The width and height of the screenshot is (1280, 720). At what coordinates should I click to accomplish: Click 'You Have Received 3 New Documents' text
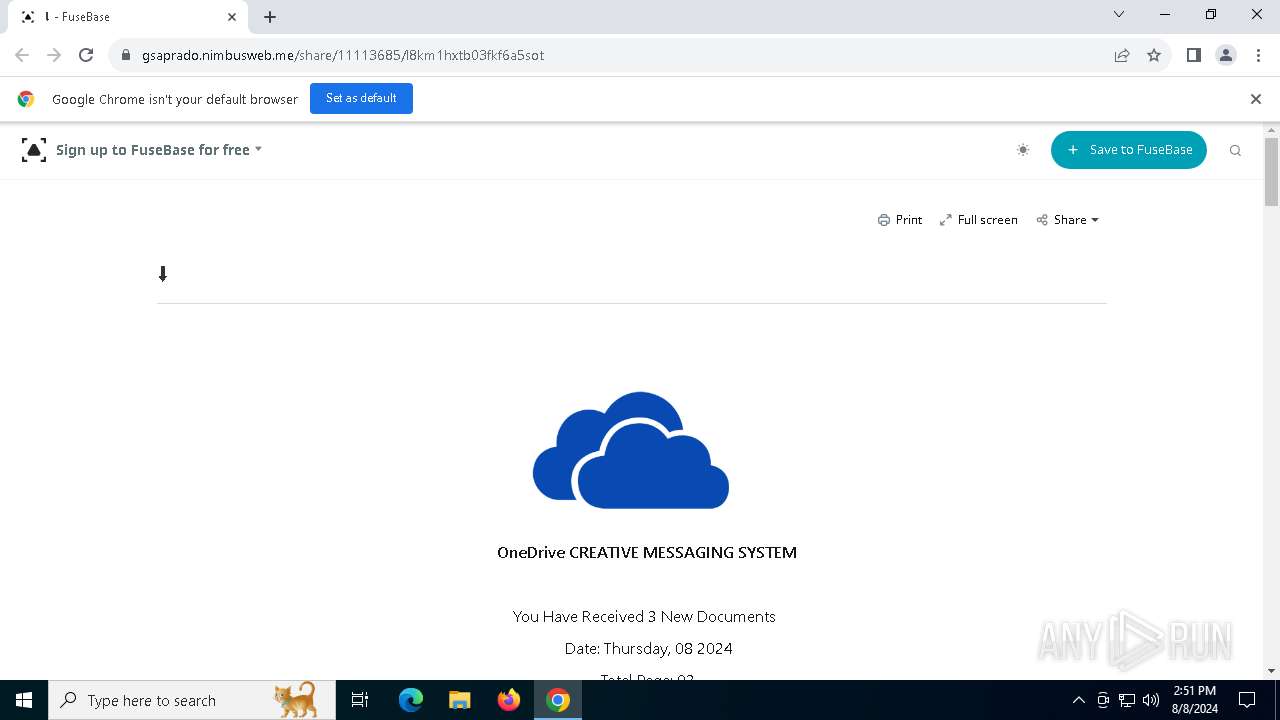(x=644, y=616)
